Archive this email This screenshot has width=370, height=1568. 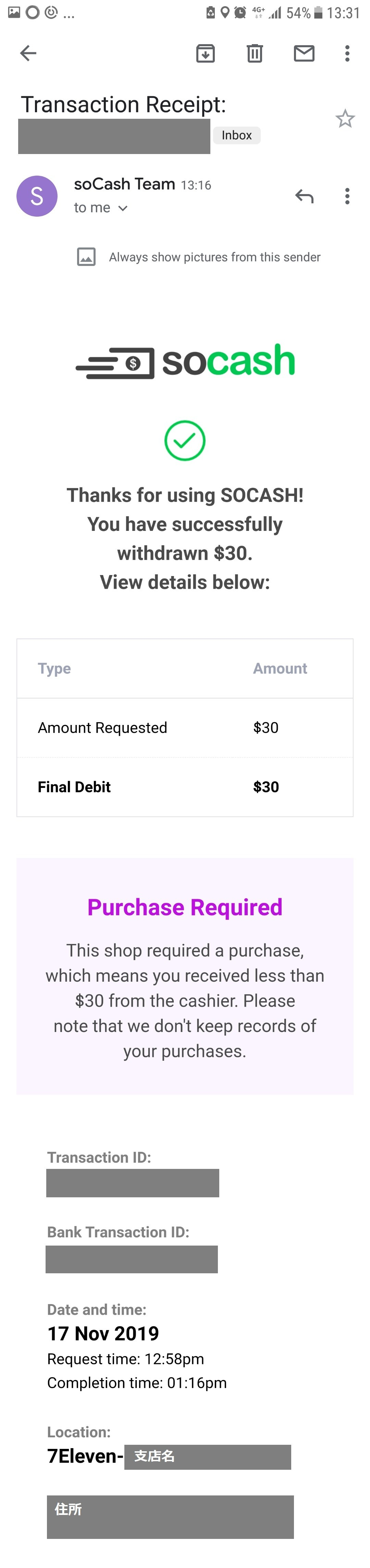pos(206,53)
